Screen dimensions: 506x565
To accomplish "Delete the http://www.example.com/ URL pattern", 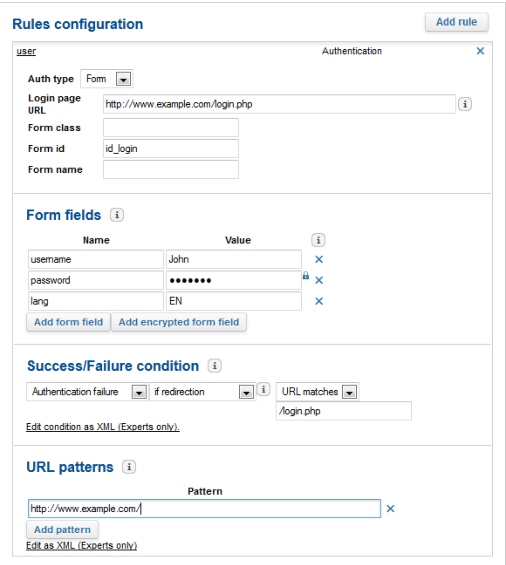I will point(390,508).
